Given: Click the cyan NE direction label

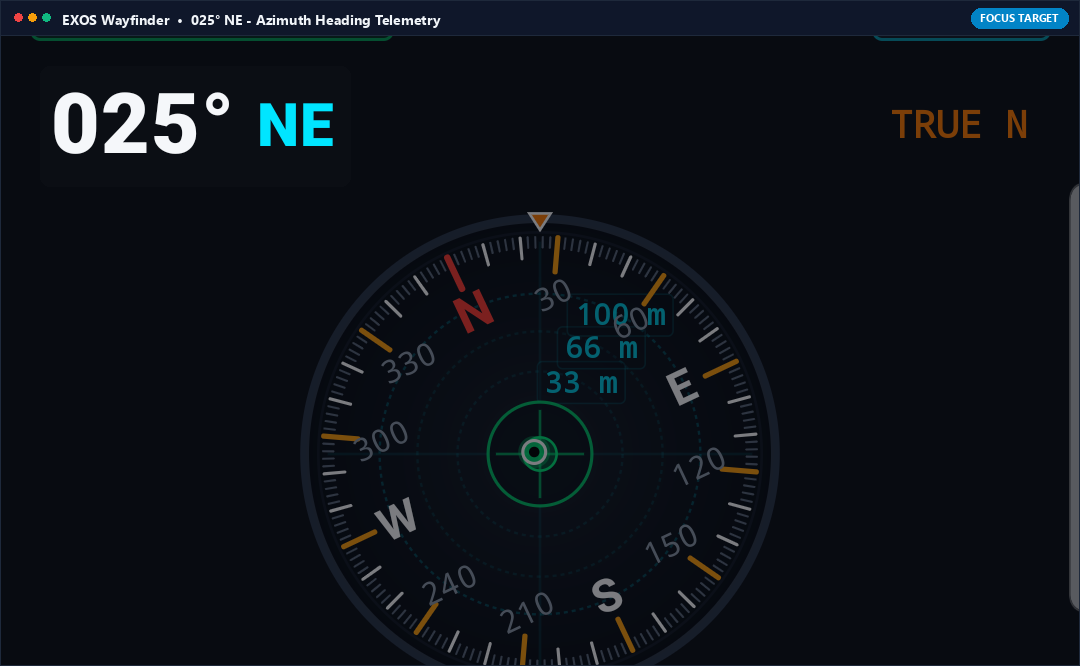Looking at the screenshot, I should pos(296,125).
